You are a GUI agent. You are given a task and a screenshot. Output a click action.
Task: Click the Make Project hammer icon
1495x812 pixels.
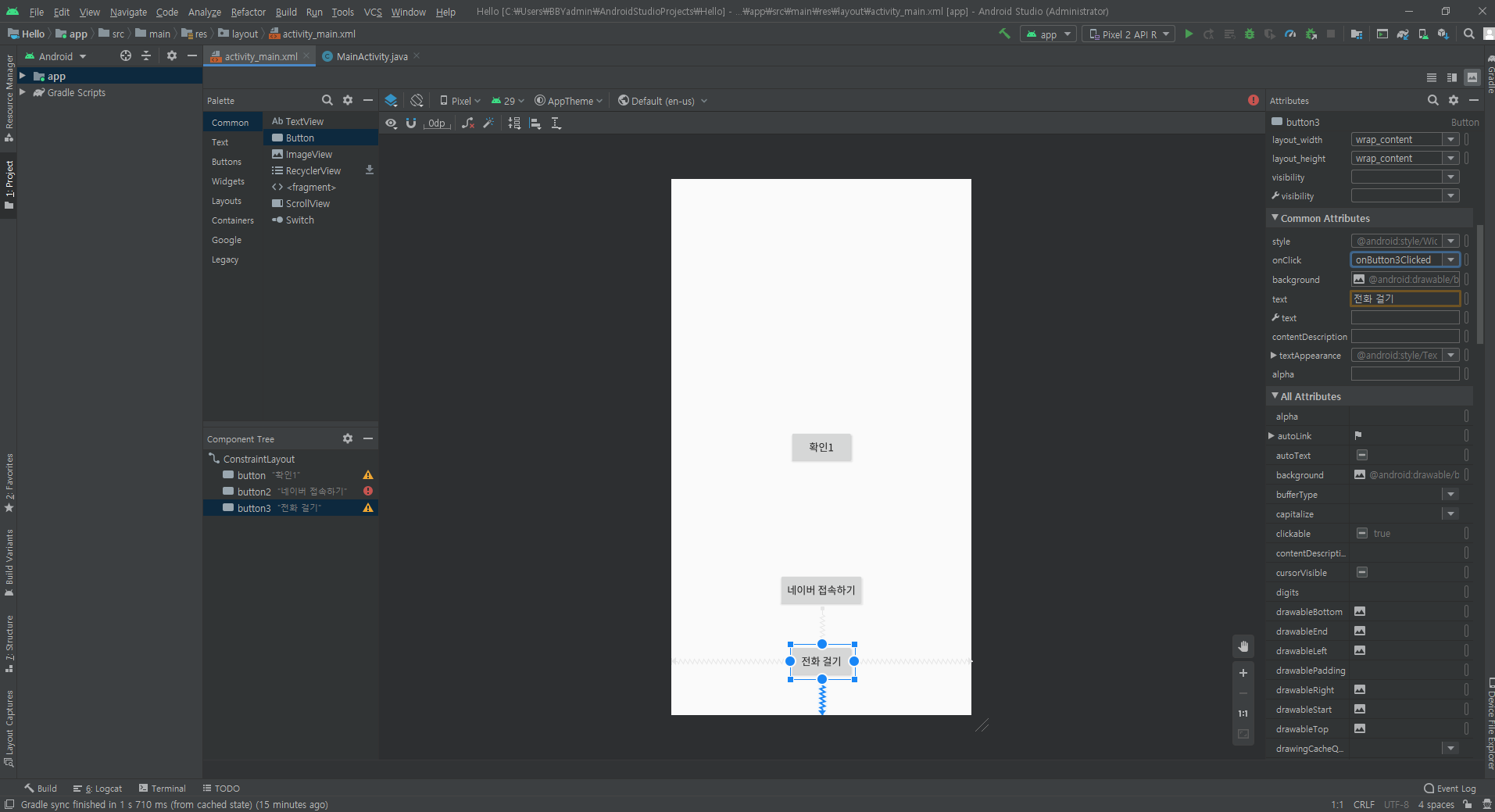1005,34
